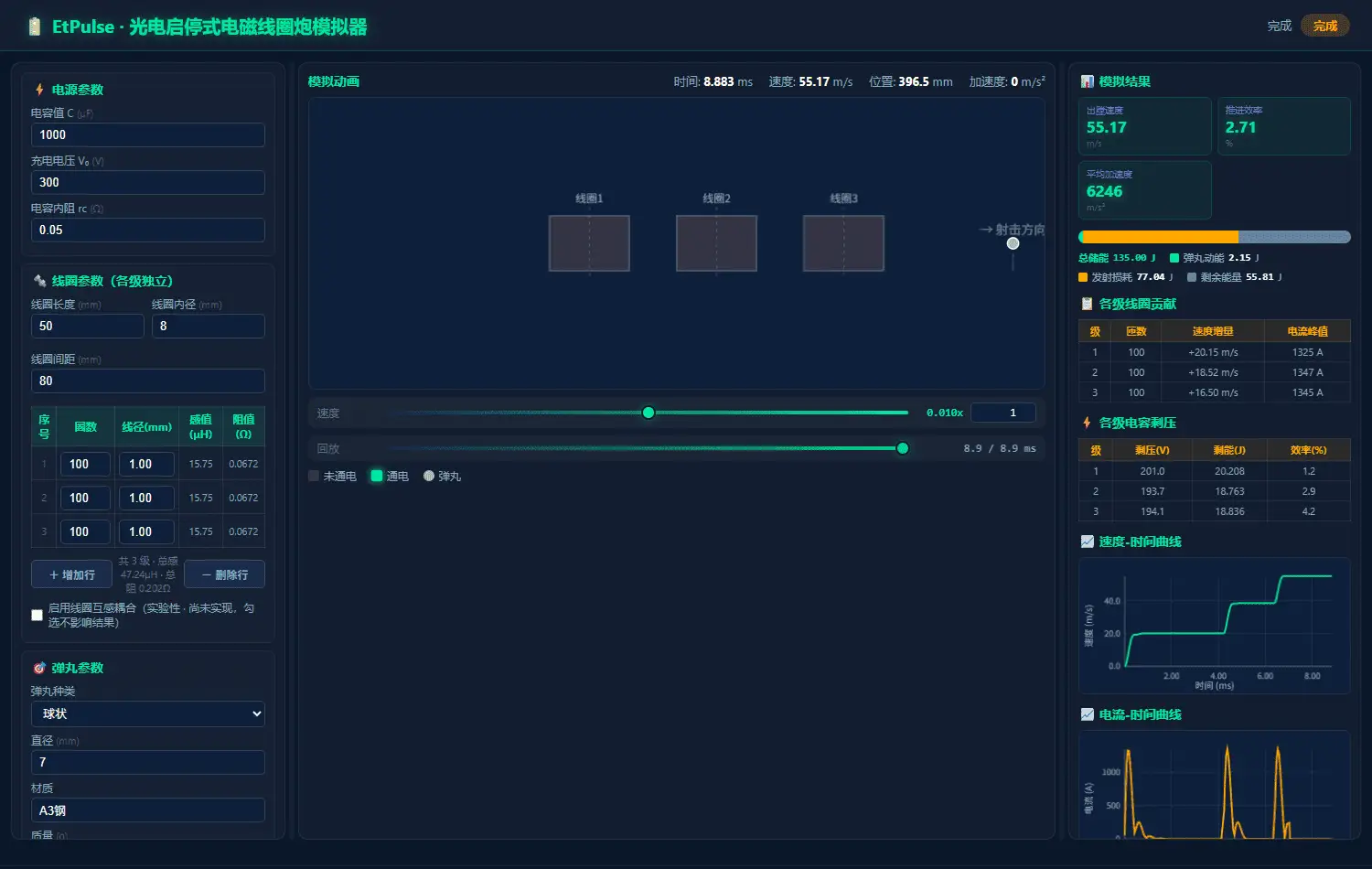
Task: Click the coil icon beside 线圈参数
Action: [39, 281]
